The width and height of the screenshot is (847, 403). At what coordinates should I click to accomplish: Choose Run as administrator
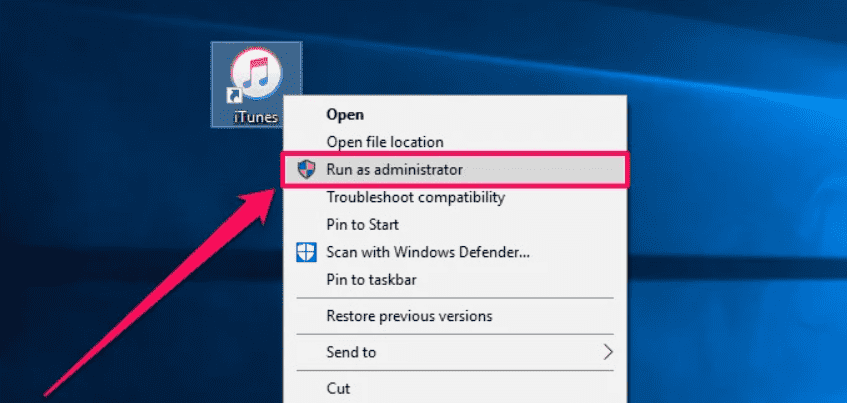(x=455, y=170)
